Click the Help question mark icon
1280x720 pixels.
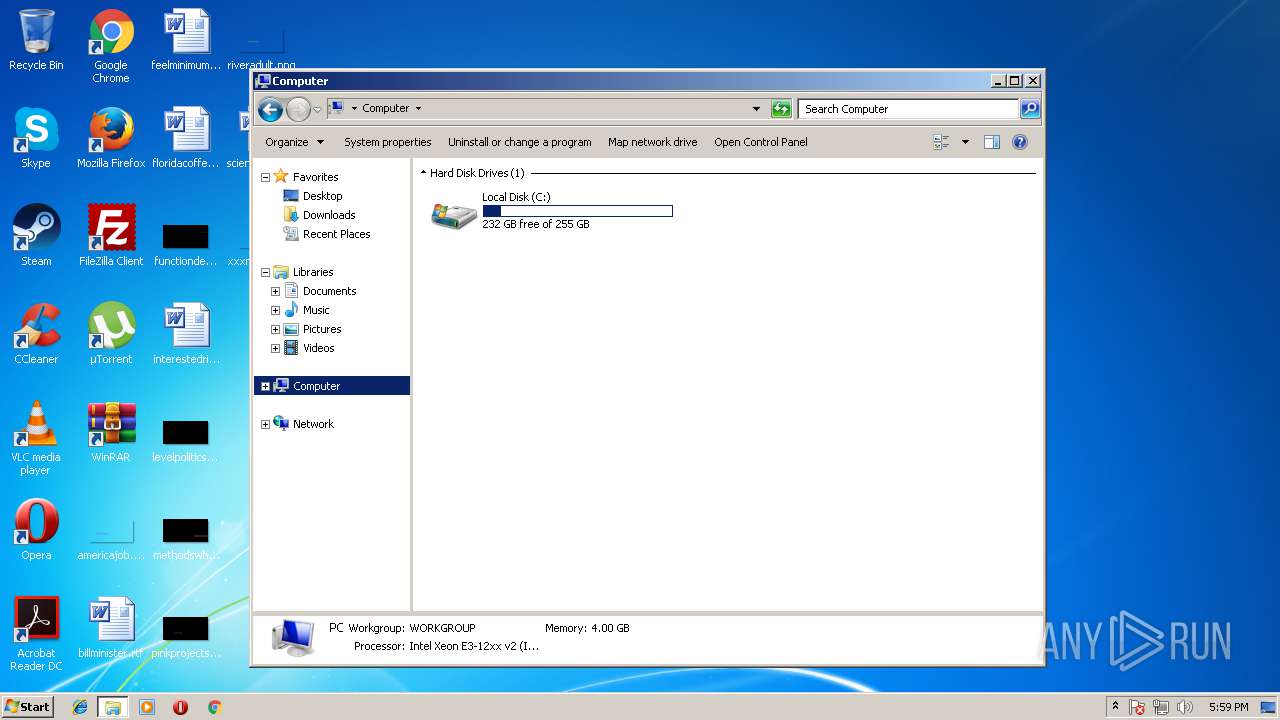[1020, 142]
